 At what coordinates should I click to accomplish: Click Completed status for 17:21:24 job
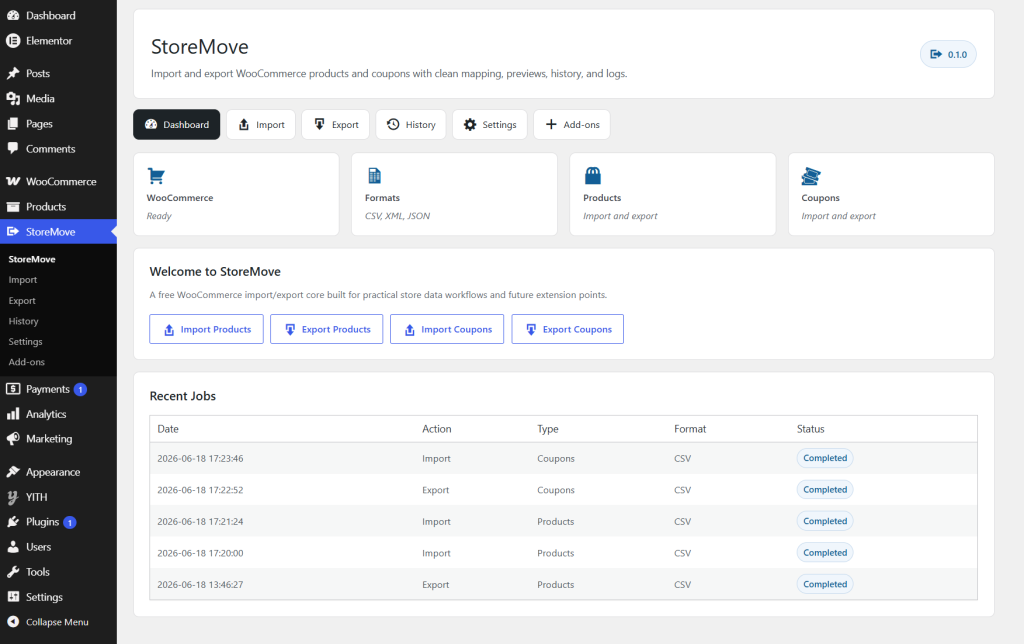point(825,521)
